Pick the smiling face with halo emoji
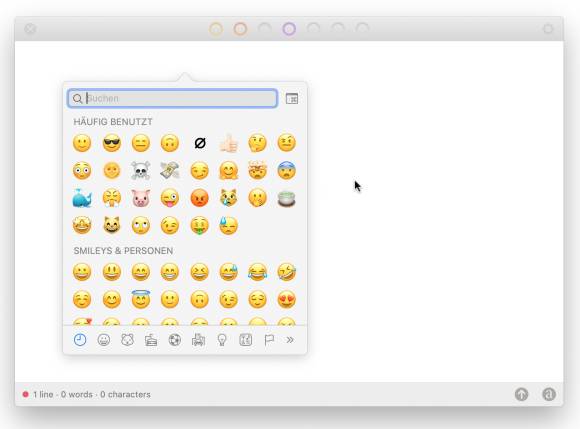580x429 pixels. click(x=141, y=299)
